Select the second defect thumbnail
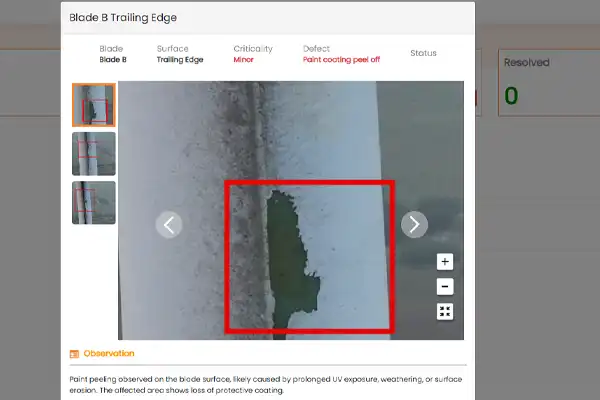Viewport: 600px width, 400px height. (94, 154)
